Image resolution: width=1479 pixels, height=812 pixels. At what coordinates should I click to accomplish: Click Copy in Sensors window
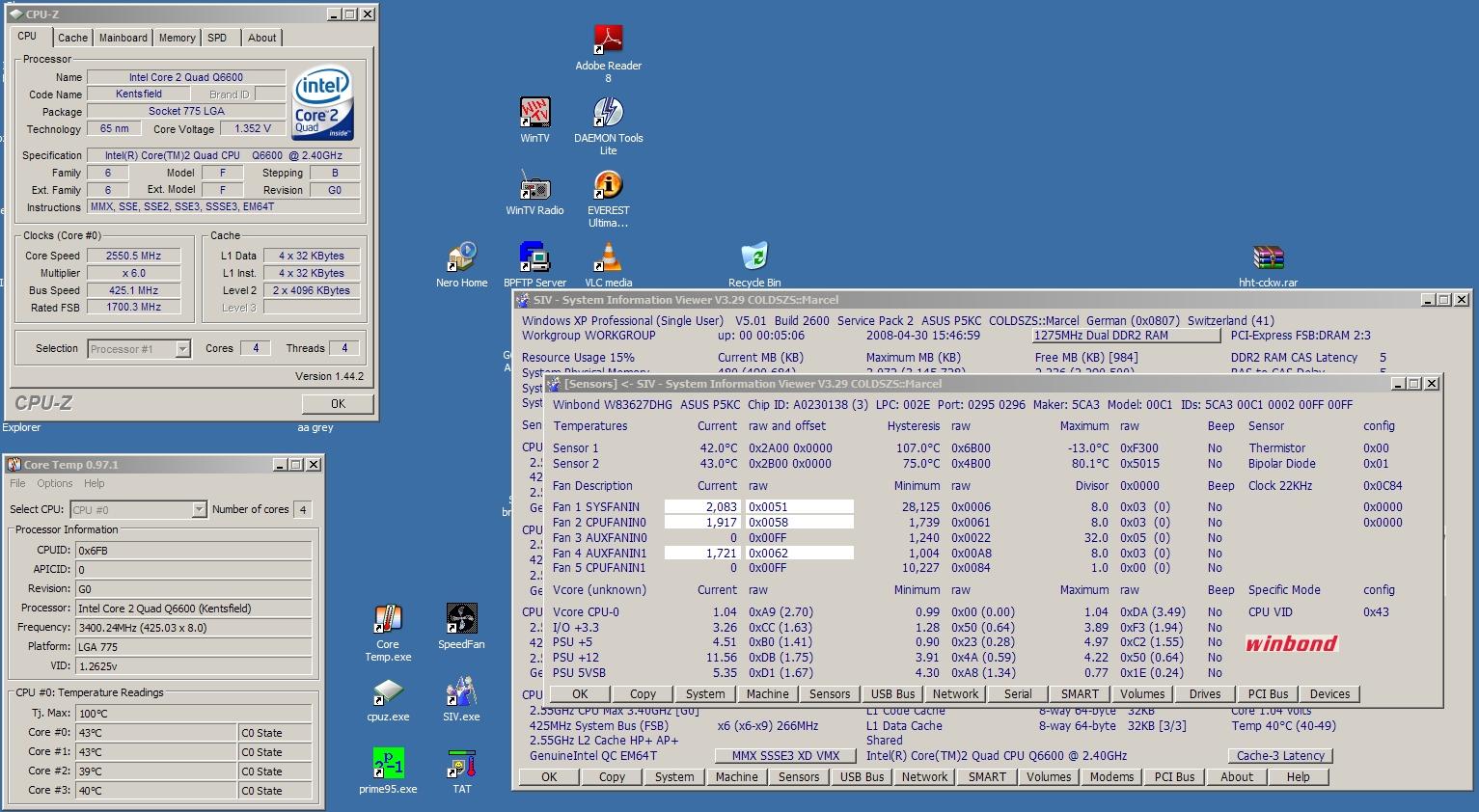point(643,693)
